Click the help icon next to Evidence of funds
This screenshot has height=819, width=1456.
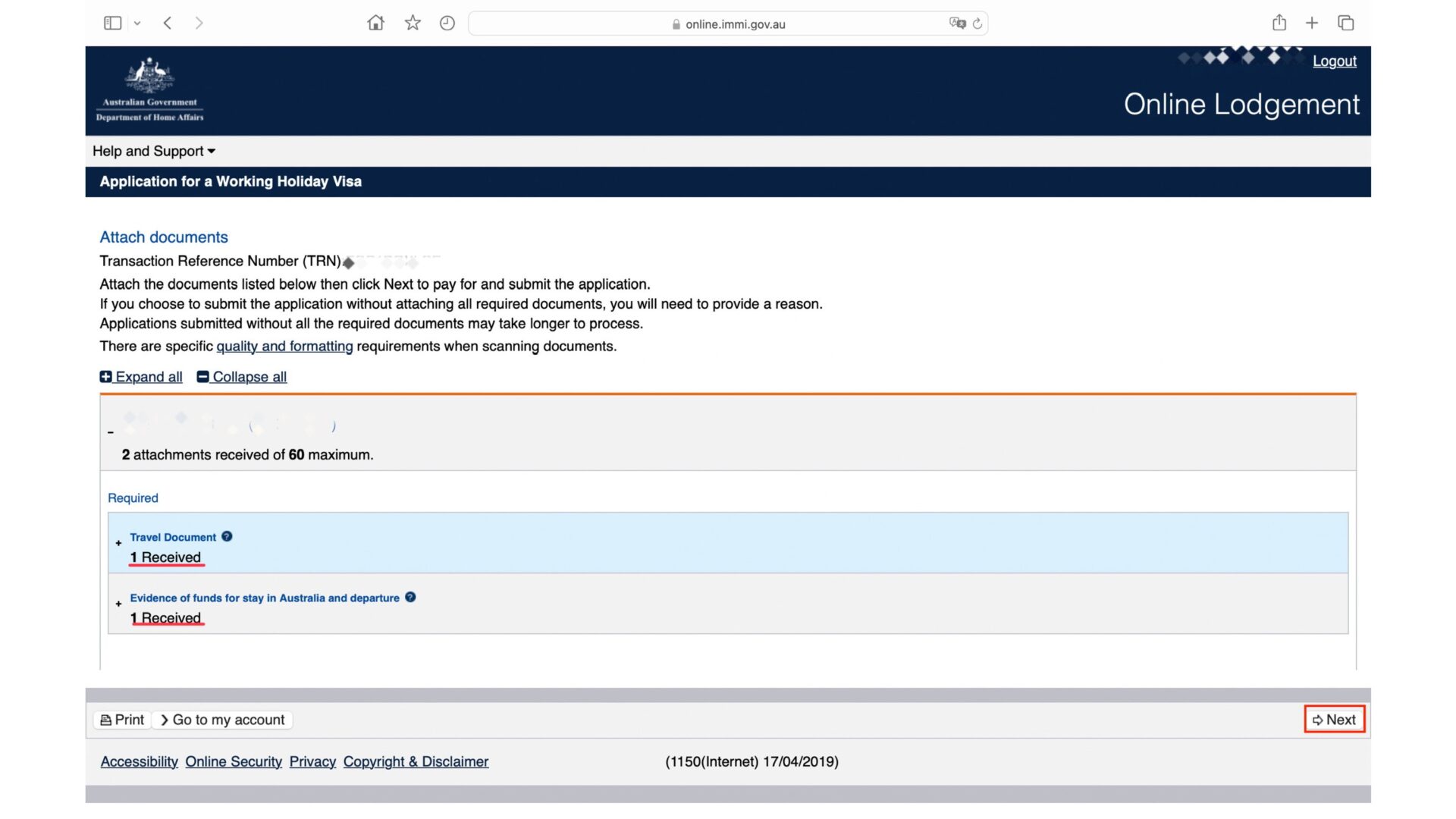point(410,597)
